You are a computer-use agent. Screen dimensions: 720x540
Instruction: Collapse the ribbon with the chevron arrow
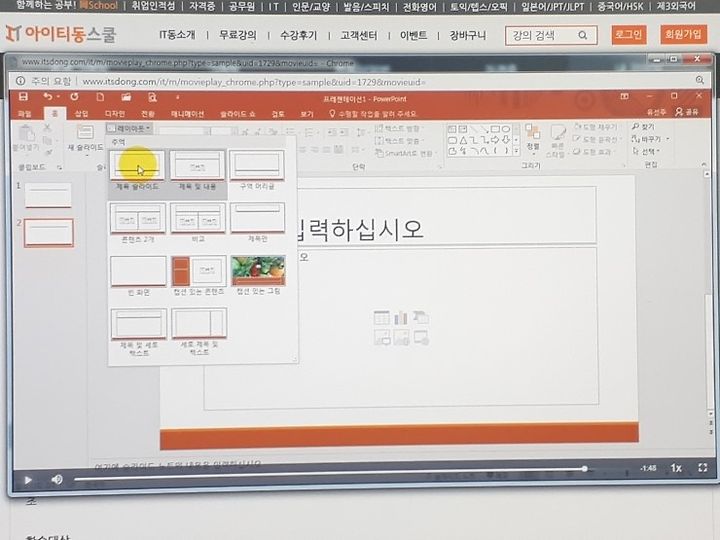(704, 164)
